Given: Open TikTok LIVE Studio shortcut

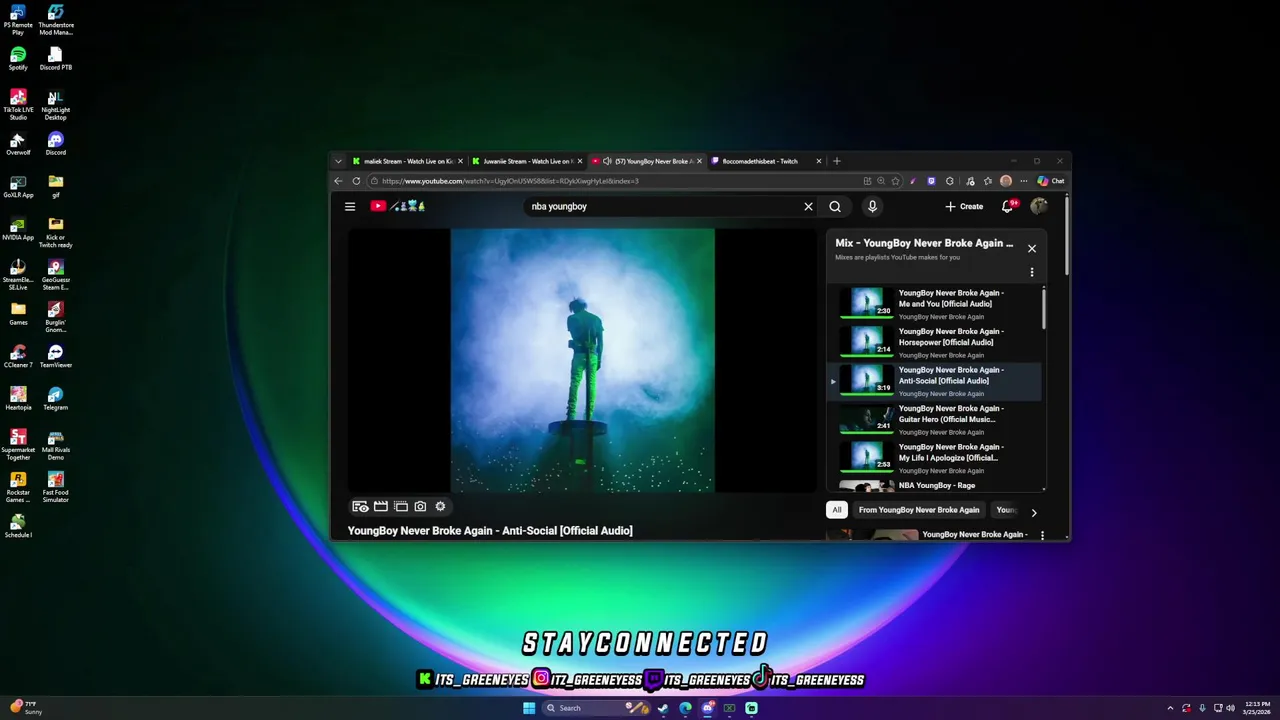Looking at the screenshot, I should (18, 105).
